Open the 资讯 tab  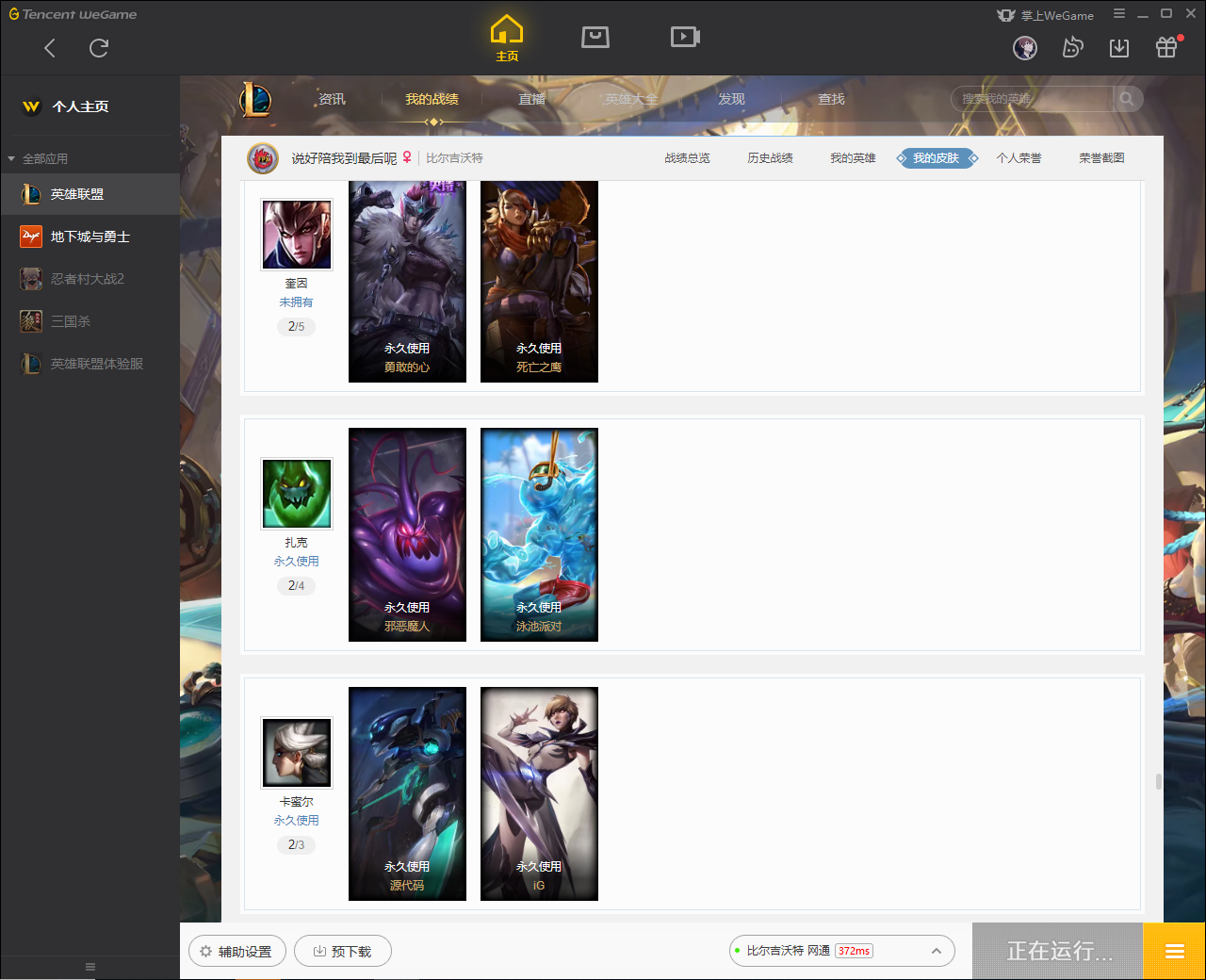(x=332, y=99)
